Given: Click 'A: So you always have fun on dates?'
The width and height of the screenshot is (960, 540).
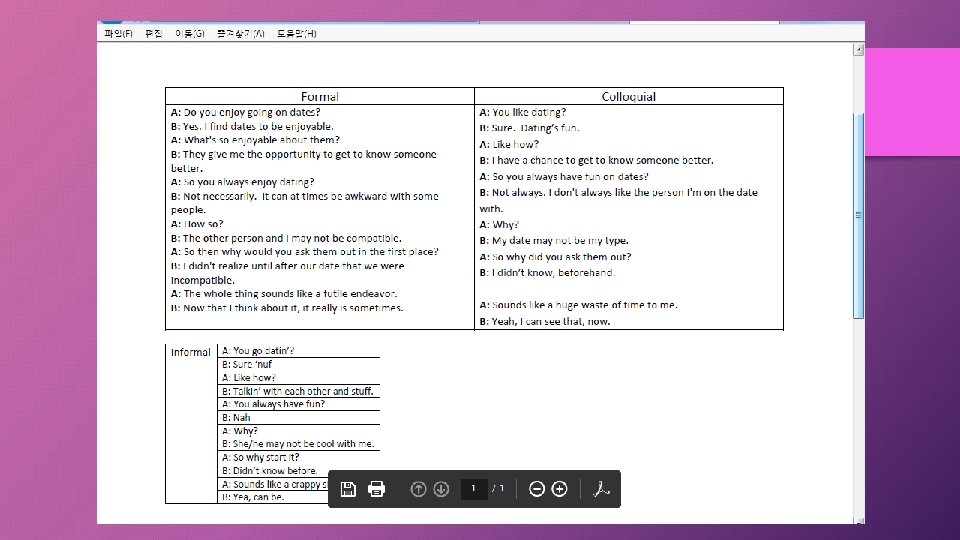Looking at the screenshot, I should [564, 176].
